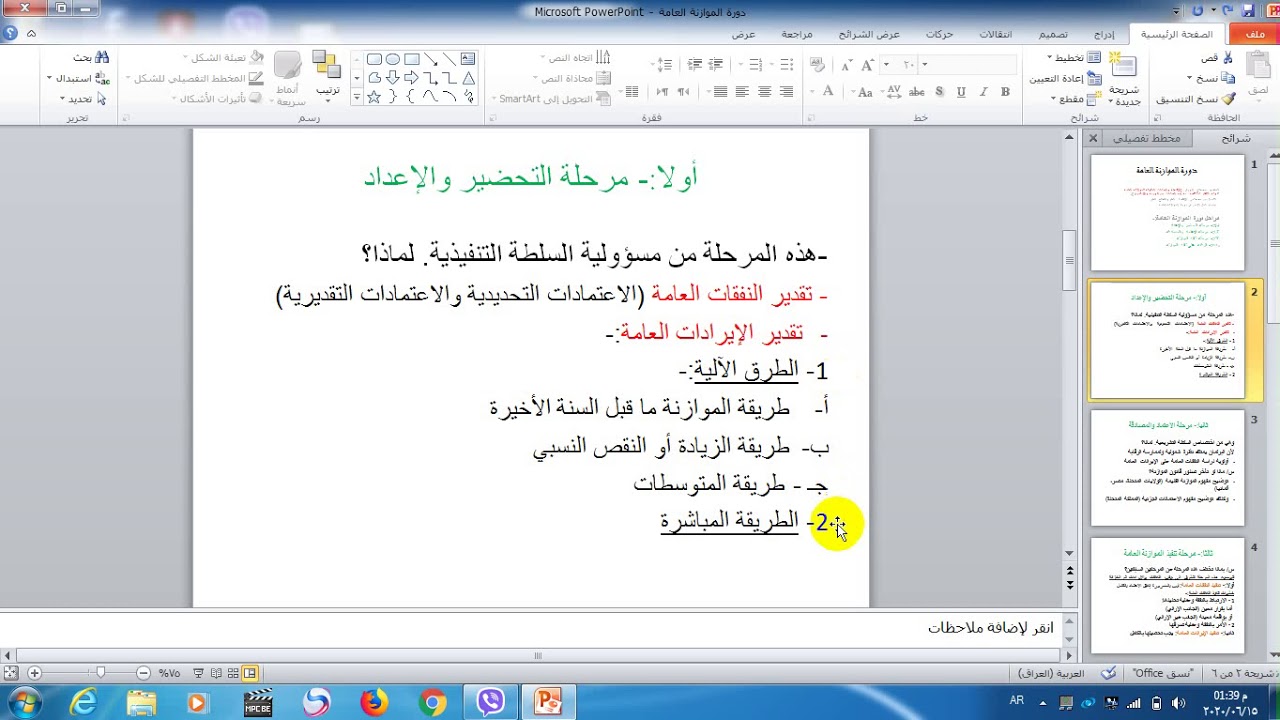
Task: Switch to Design (تصميم) tab
Action: 1053,34
